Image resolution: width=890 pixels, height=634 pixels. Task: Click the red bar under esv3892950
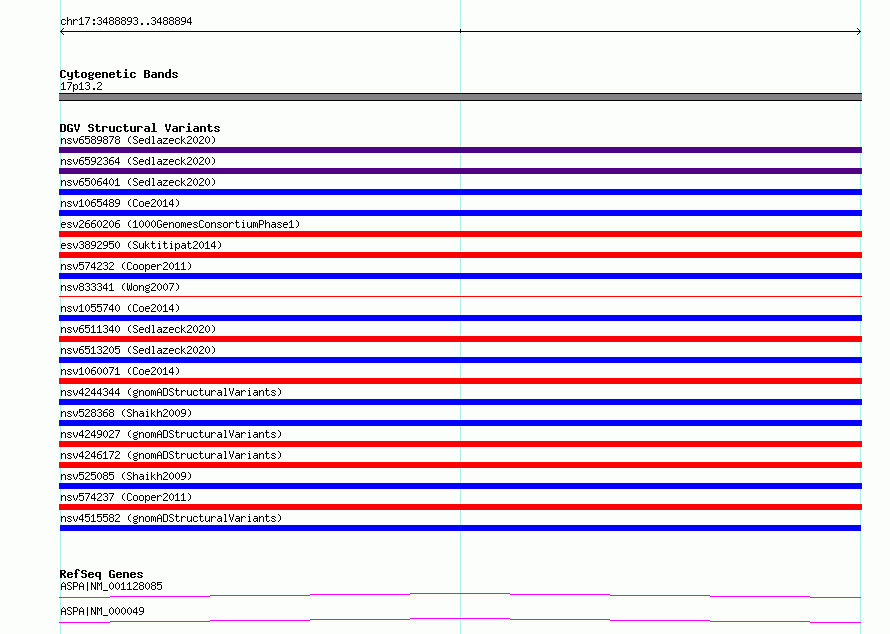pos(460,255)
